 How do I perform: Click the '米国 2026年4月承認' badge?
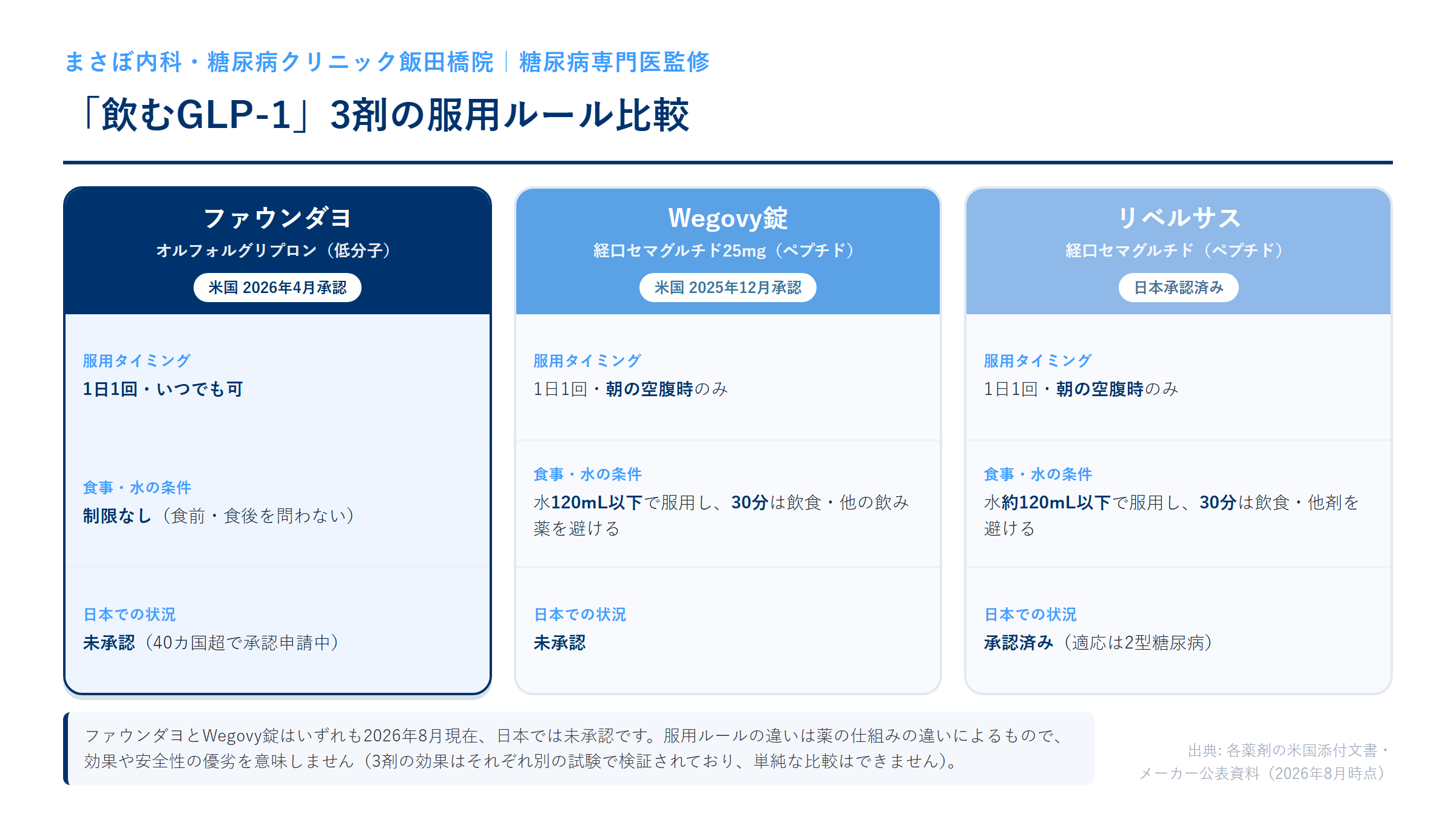coord(277,288)
